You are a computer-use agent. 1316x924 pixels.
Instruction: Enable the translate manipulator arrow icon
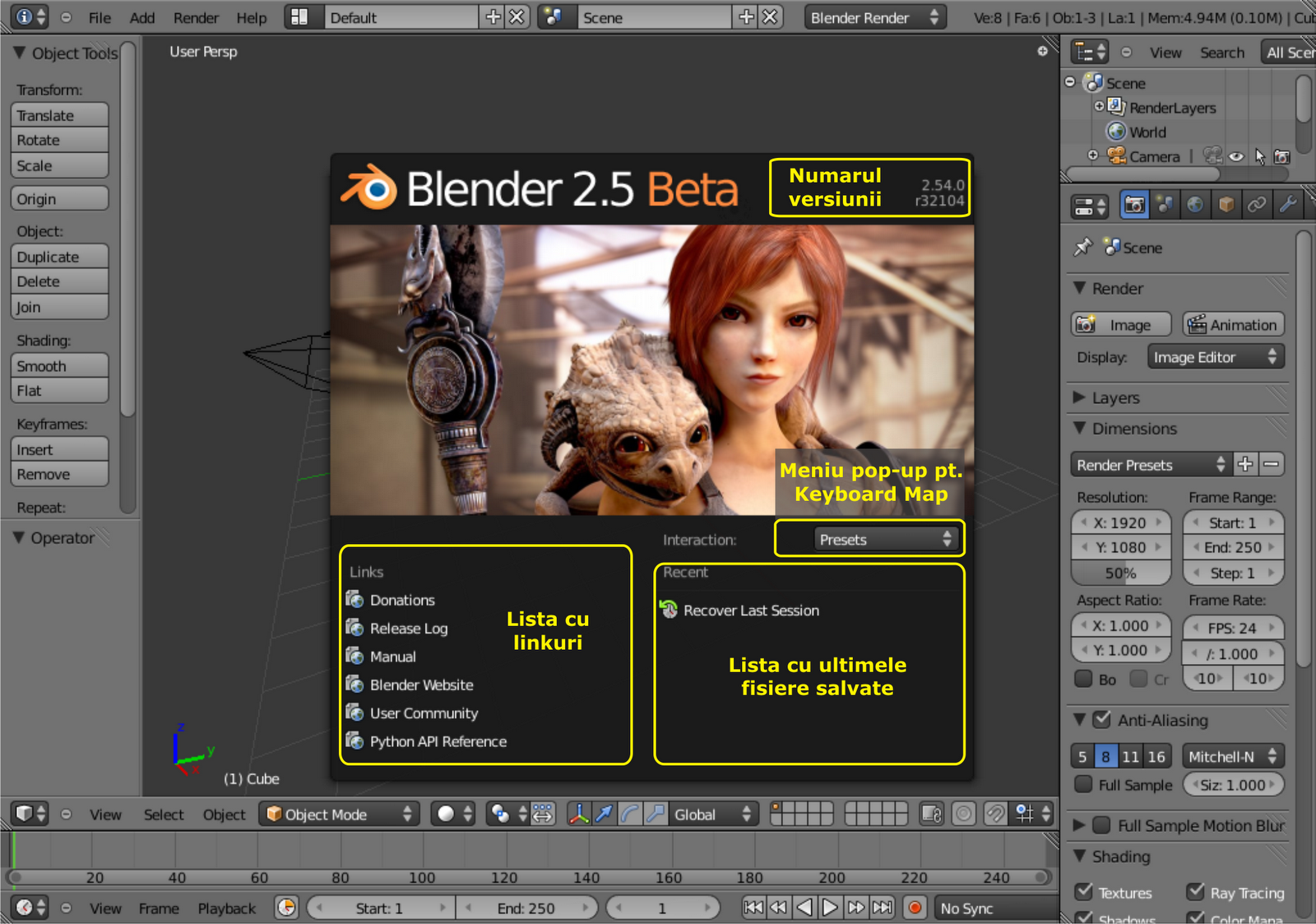[605, 815]
